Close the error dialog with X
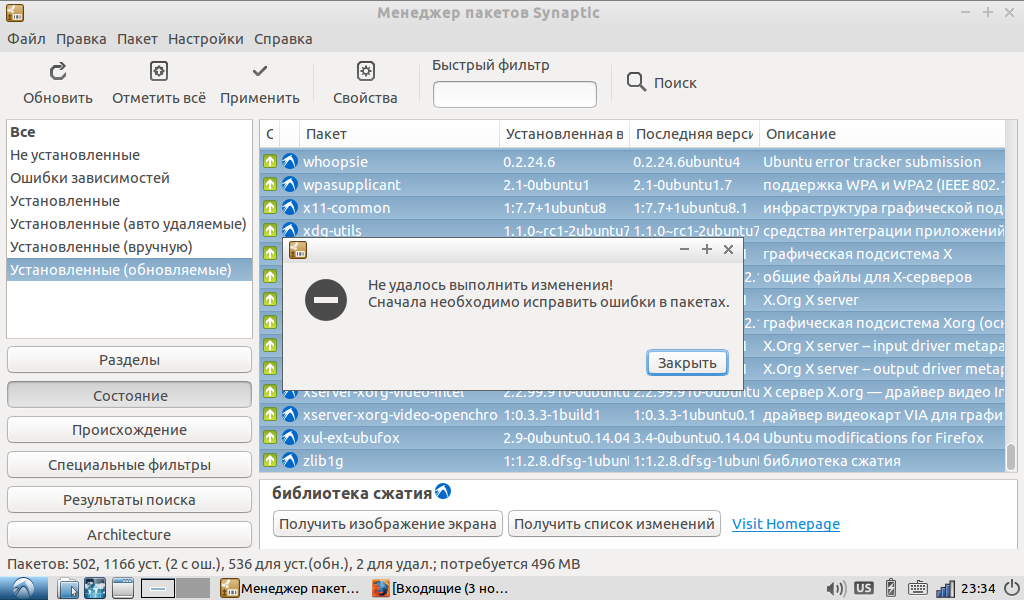This screenshot has height=600, width=1024. (728, 249)
